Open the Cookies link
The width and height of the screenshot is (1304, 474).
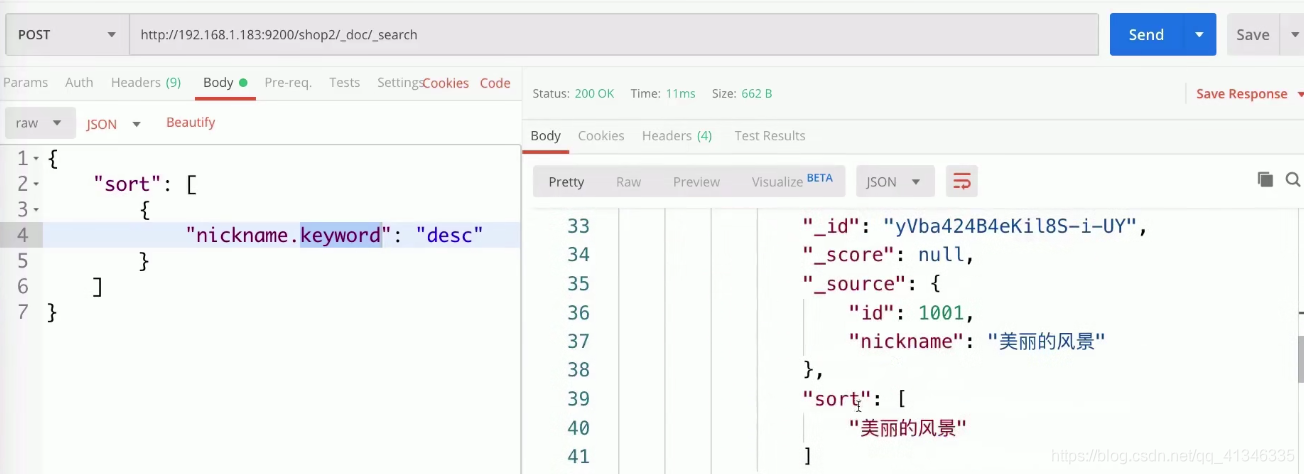[445, 83]
